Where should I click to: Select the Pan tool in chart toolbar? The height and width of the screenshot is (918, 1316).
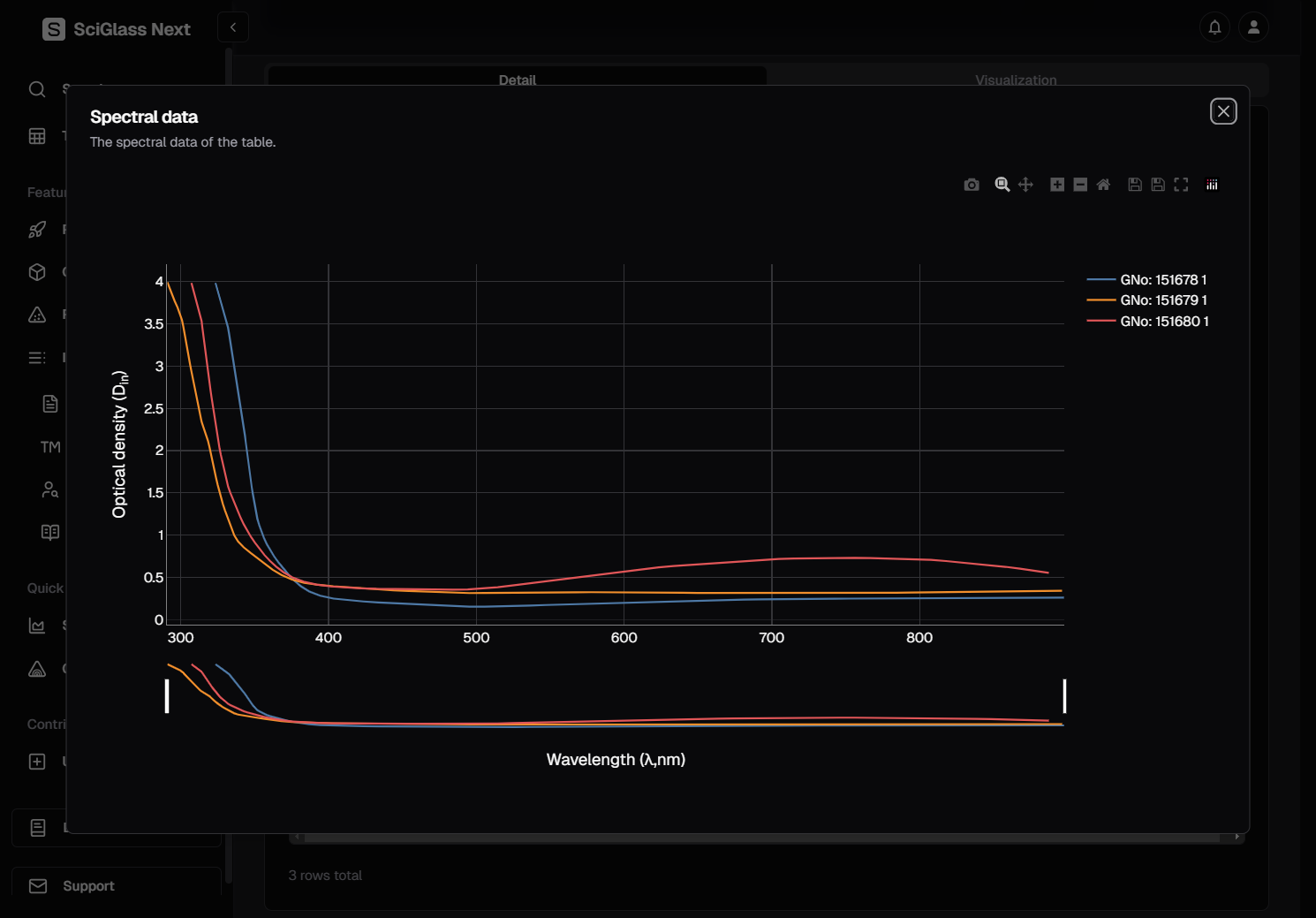click(1025, 185)
